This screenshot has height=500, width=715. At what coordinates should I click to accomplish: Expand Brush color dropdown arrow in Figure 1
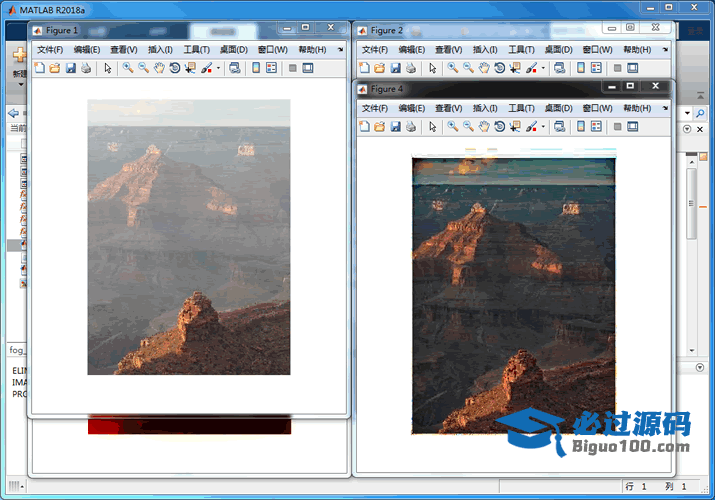pos(218,68)
